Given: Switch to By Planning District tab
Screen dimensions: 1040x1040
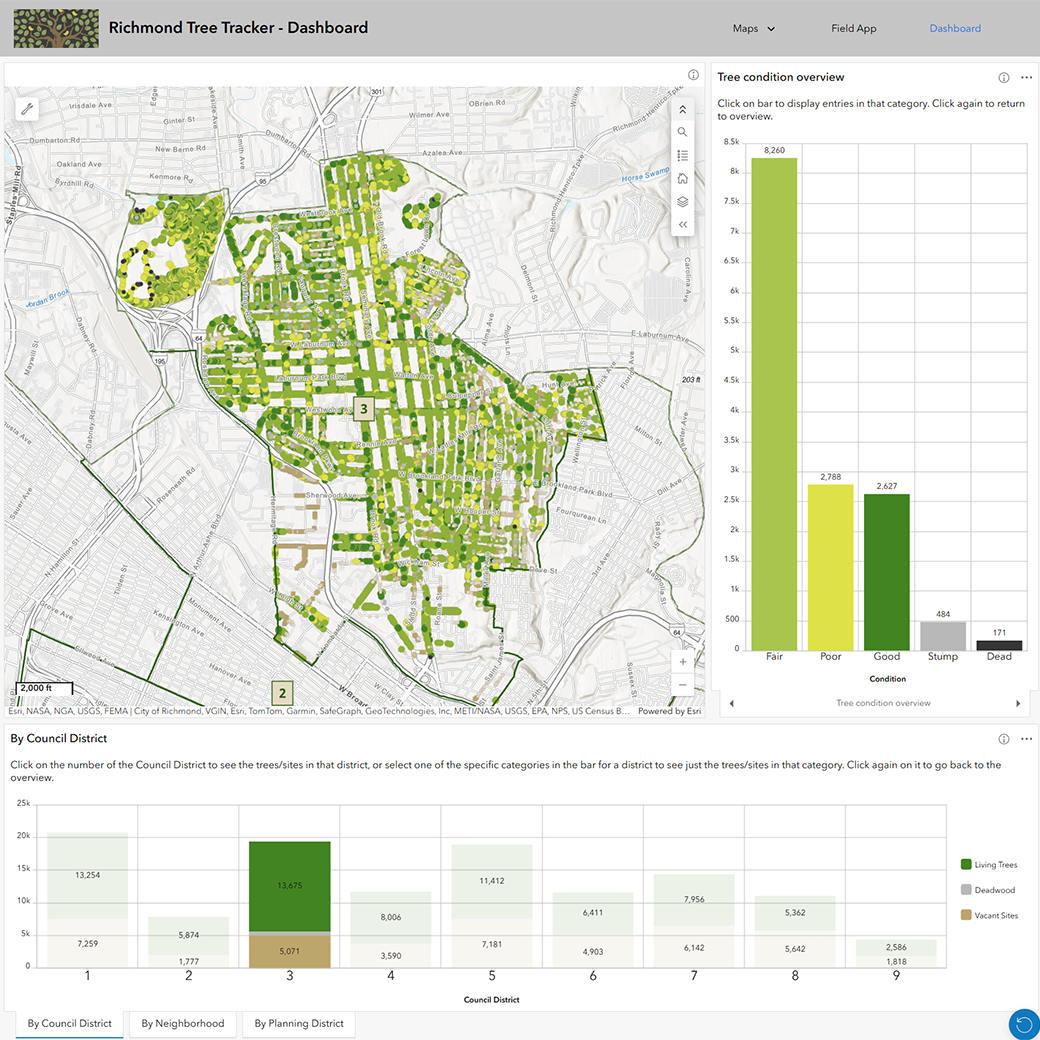Looking at the screenshot, I should [x=299, y=1023].
